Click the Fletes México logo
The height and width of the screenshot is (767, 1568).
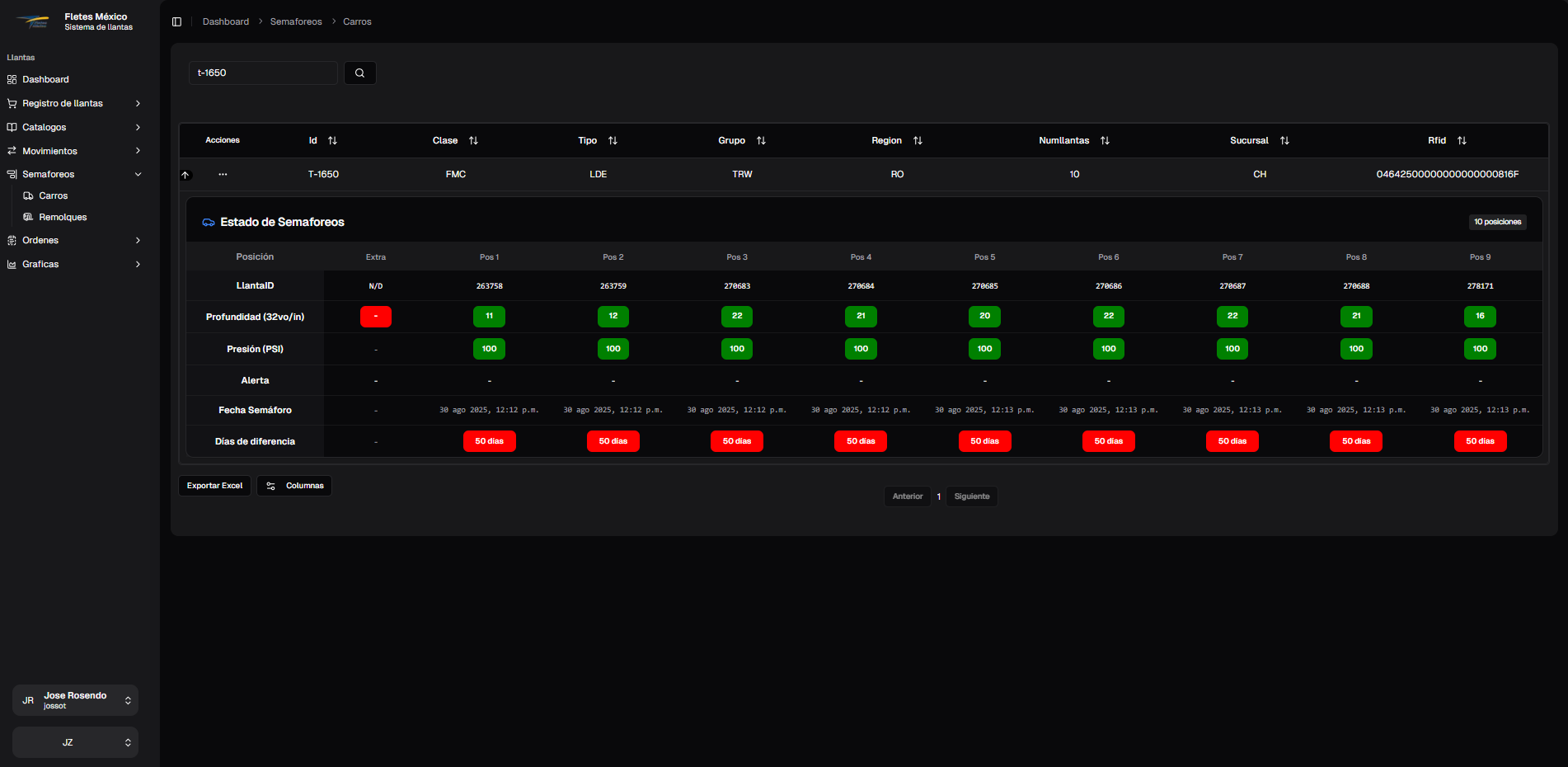[33, 22]
